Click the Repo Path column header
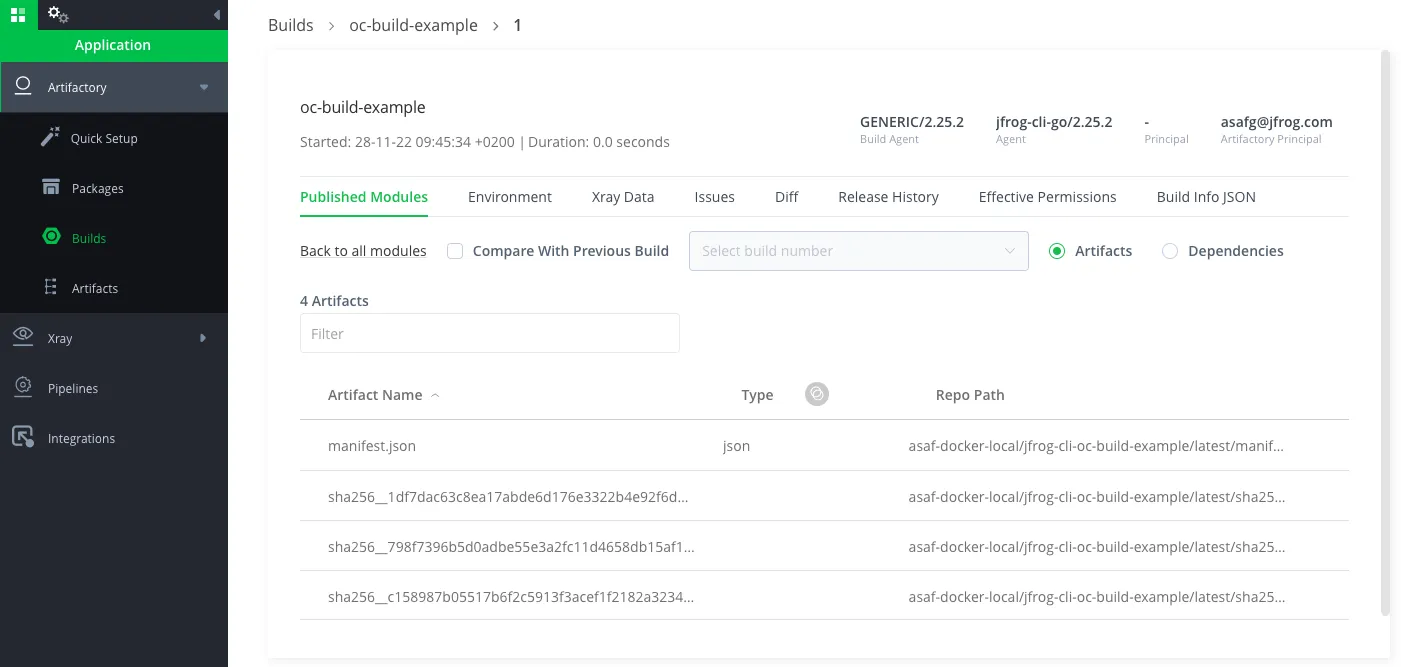Image resolution: width=1401 pixels, height=667 pixels. (x=970, y=395)
